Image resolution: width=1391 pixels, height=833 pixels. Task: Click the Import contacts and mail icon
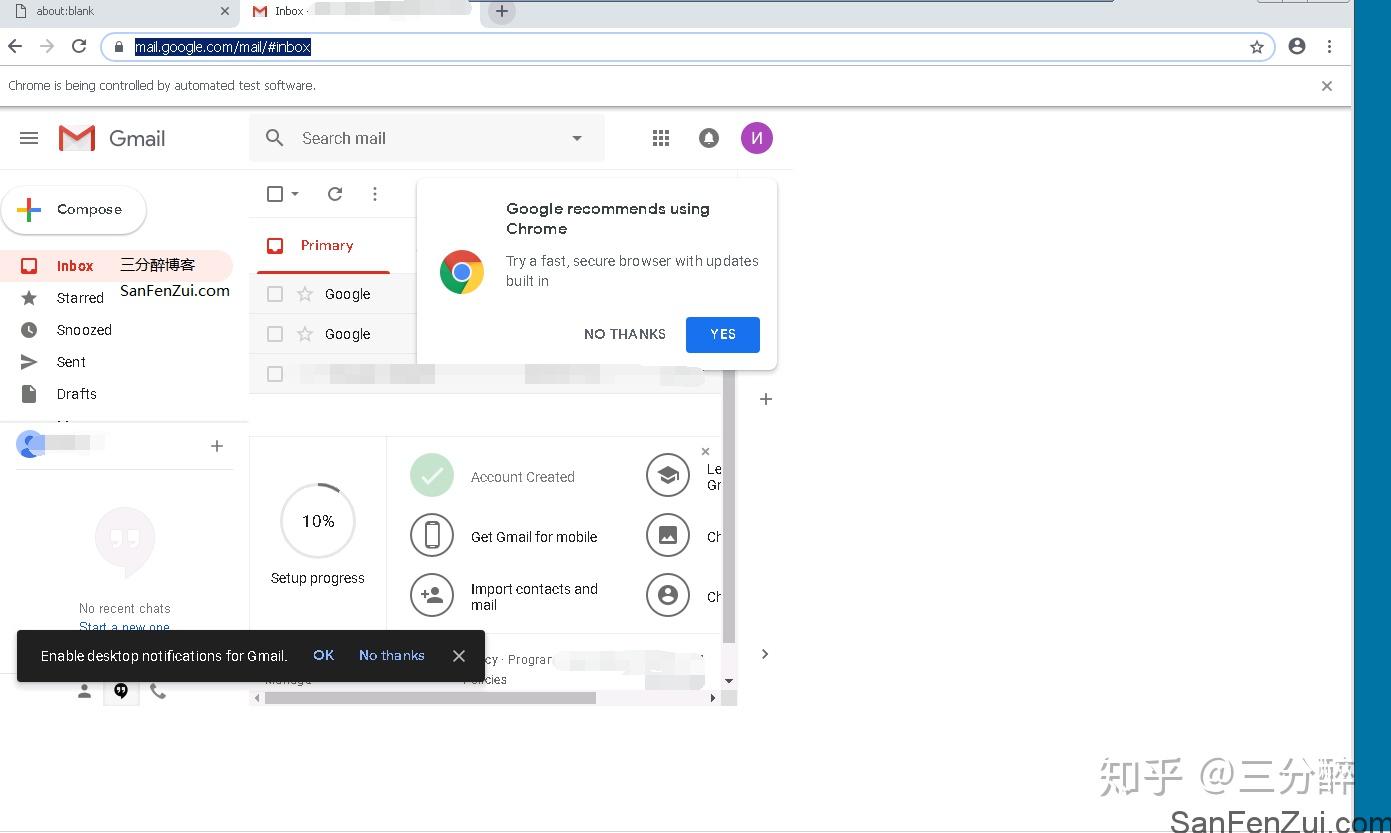coord(432,596)
